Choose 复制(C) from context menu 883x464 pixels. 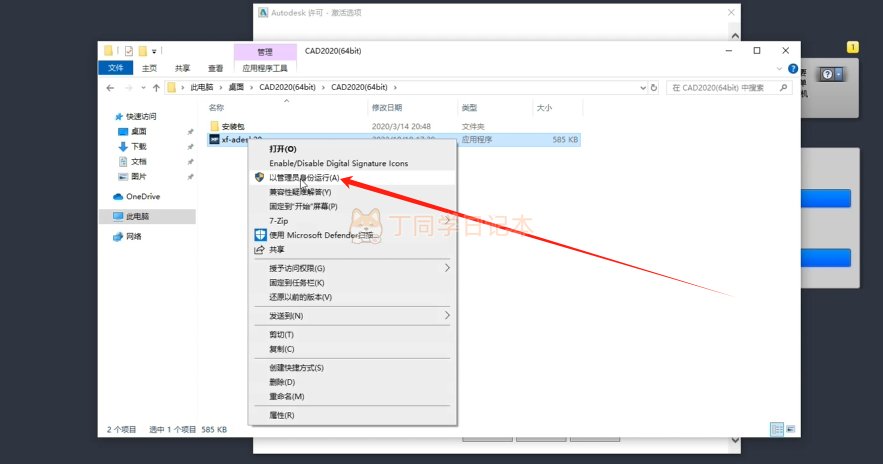point(282,349)
